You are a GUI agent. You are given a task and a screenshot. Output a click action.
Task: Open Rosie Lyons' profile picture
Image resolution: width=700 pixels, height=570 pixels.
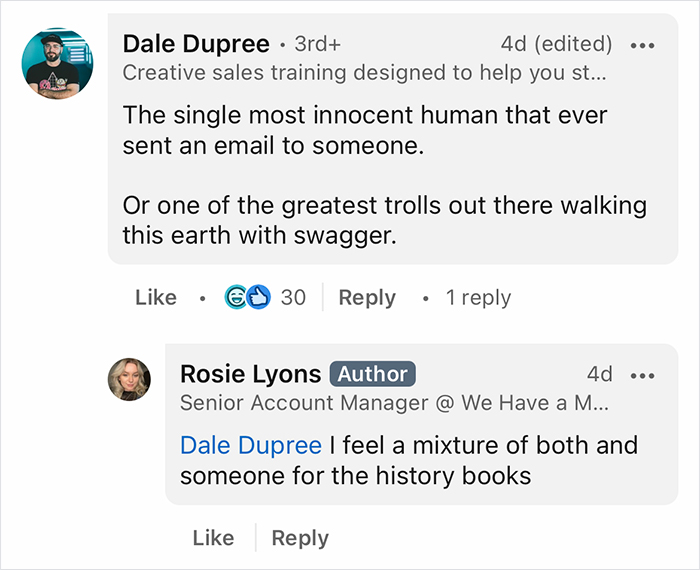(129, 379)
